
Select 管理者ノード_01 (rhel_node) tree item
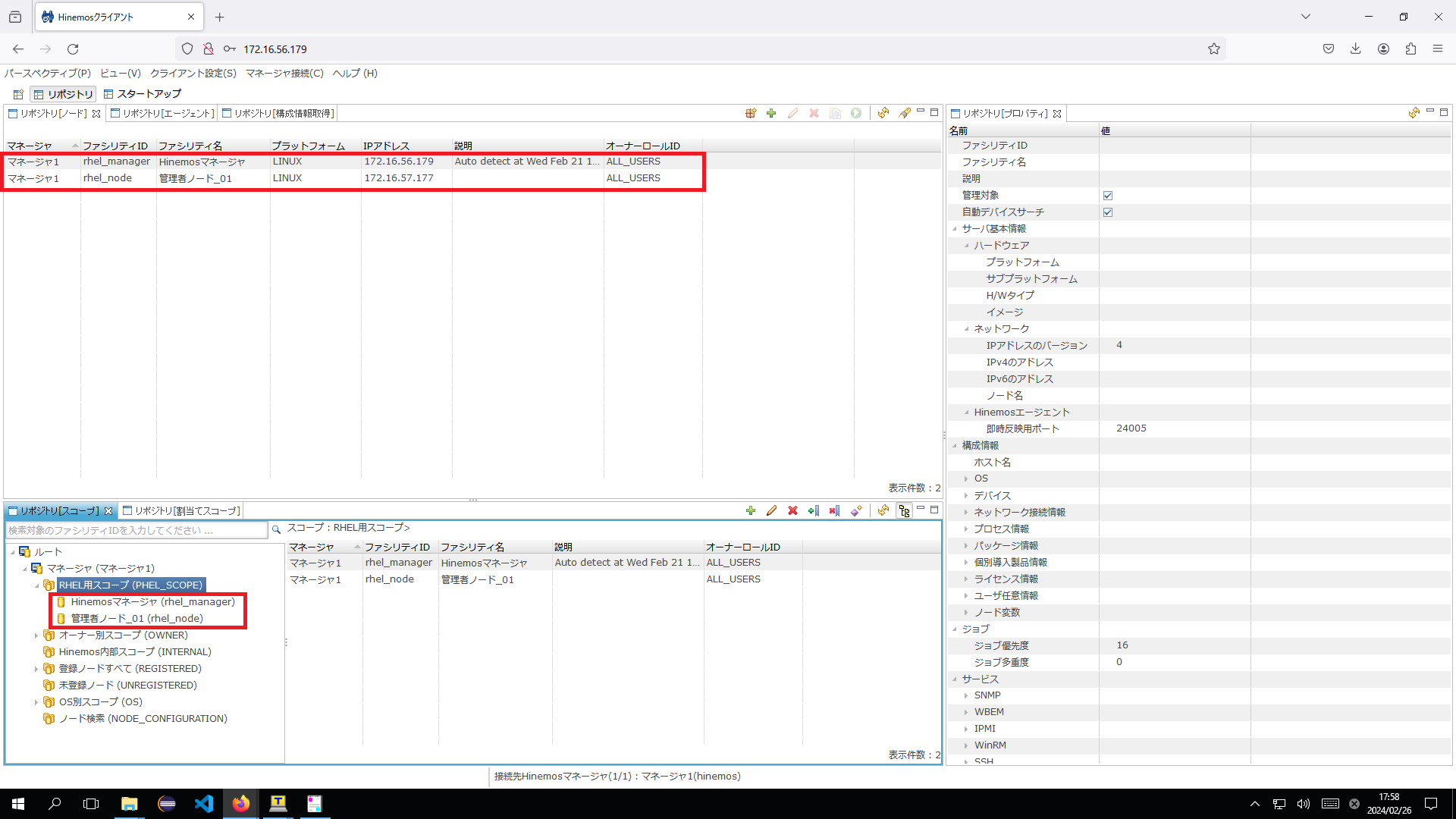coord(136,619)
